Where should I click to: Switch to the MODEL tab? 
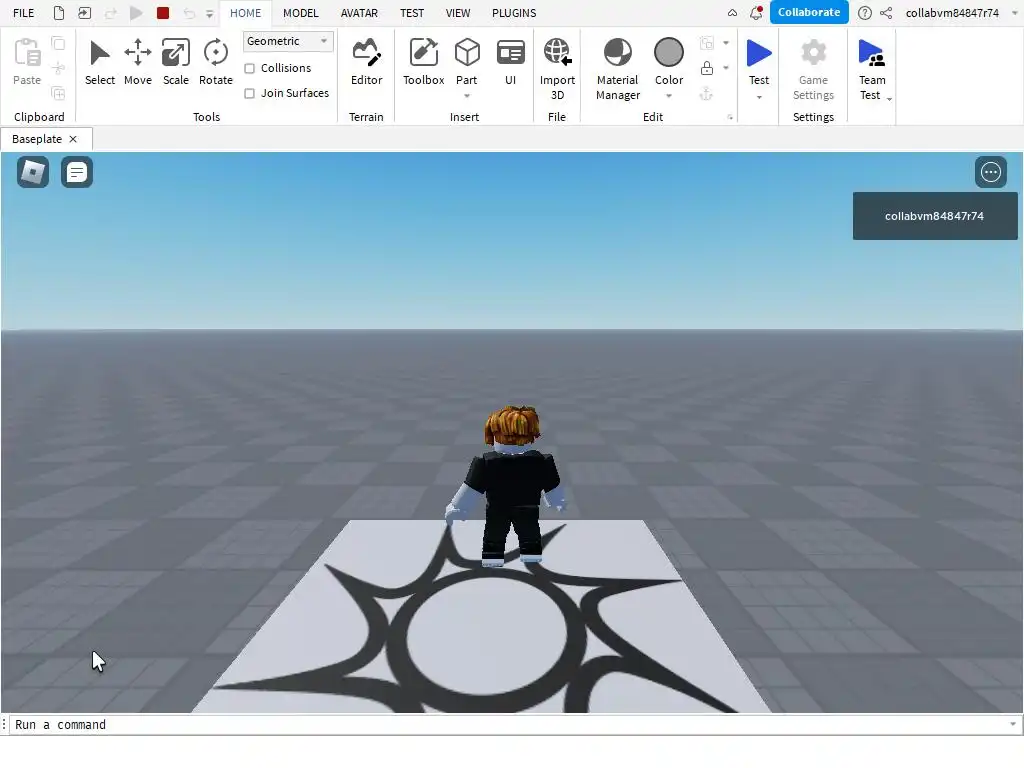(301, 13)
